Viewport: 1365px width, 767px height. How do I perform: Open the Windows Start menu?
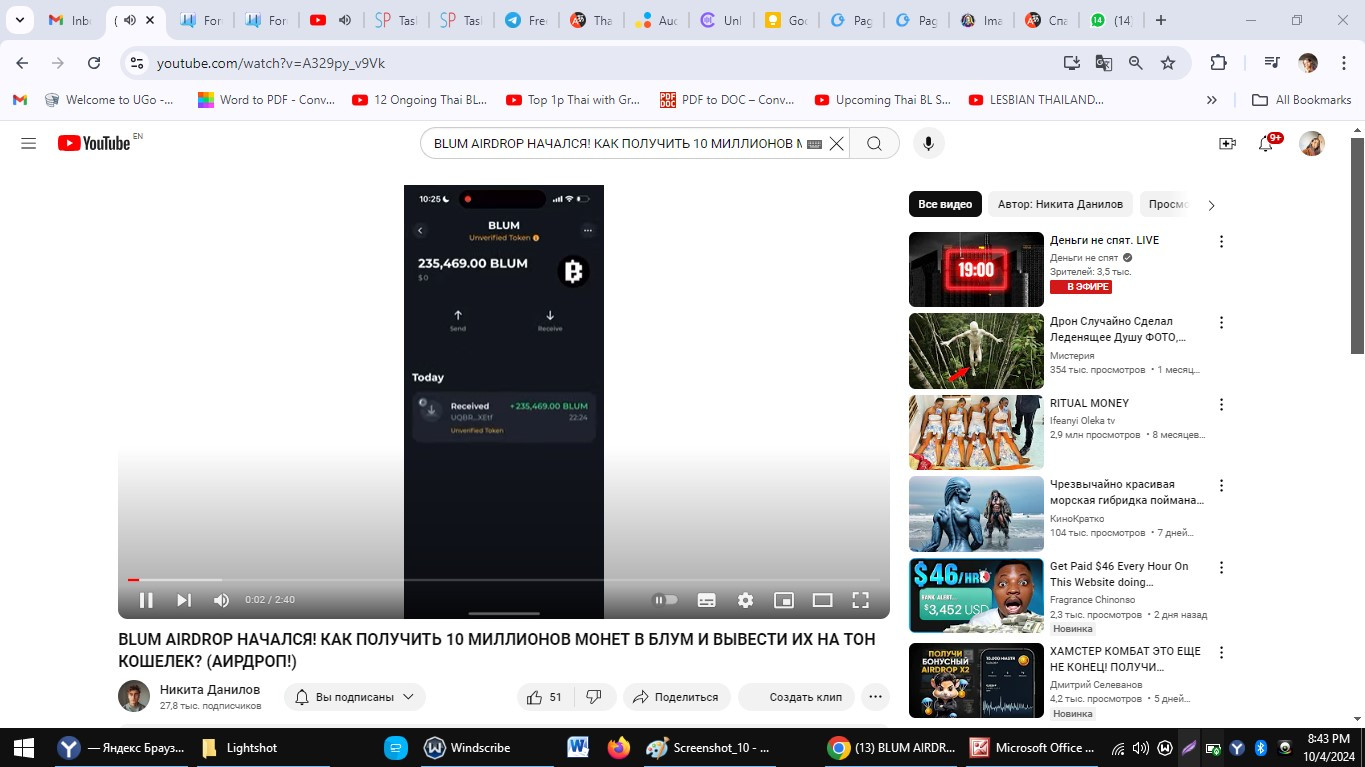pos(24,747)
